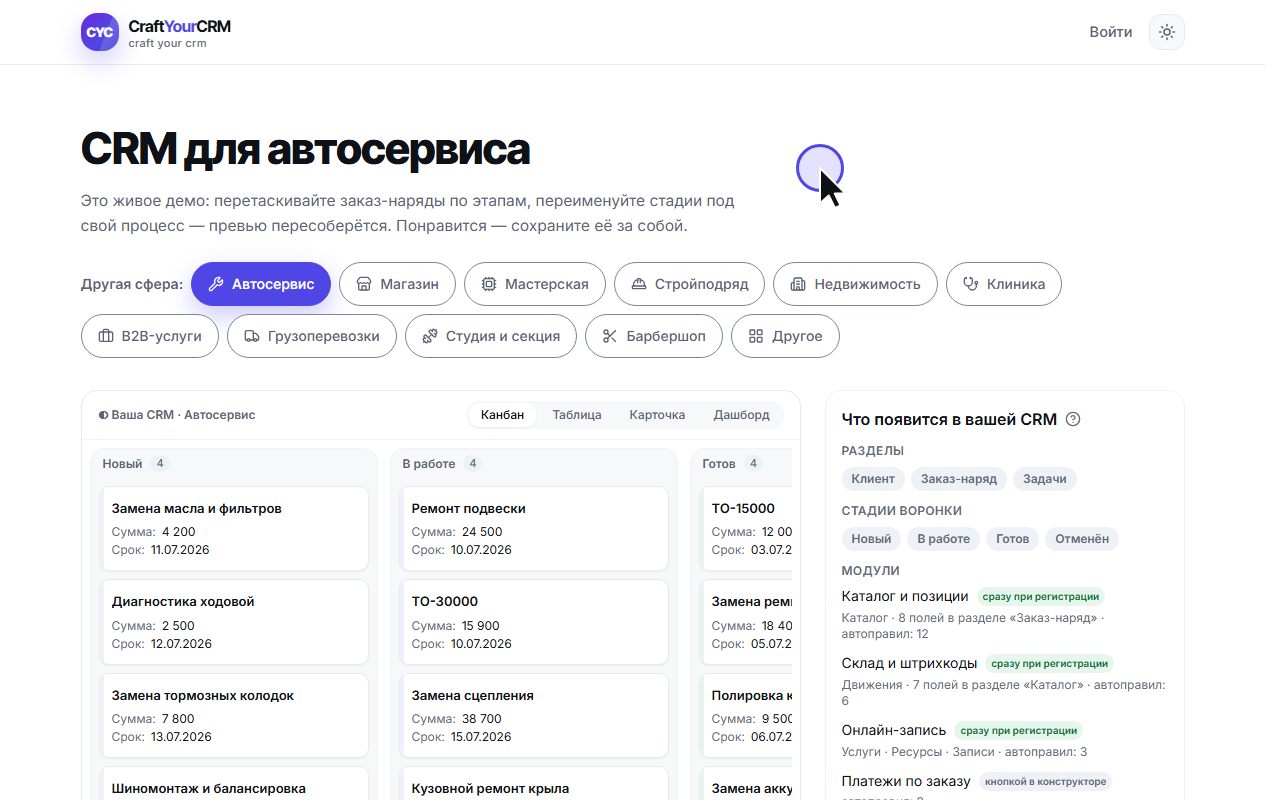Open the Замена масла и фильтров card
This screenshot has width=1280, height=800.
point(235,529)
